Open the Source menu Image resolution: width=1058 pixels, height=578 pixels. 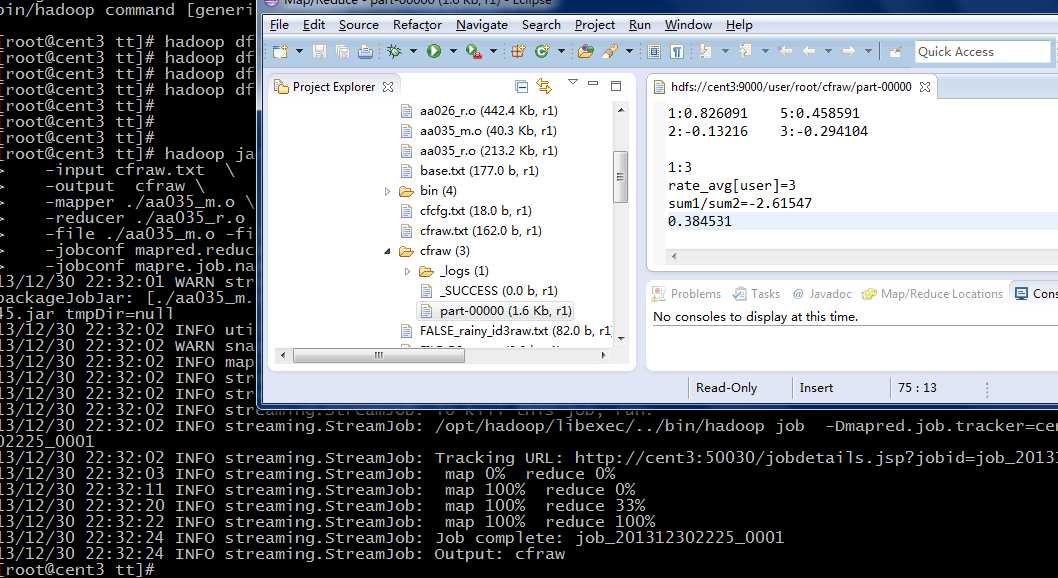(358, 25)
